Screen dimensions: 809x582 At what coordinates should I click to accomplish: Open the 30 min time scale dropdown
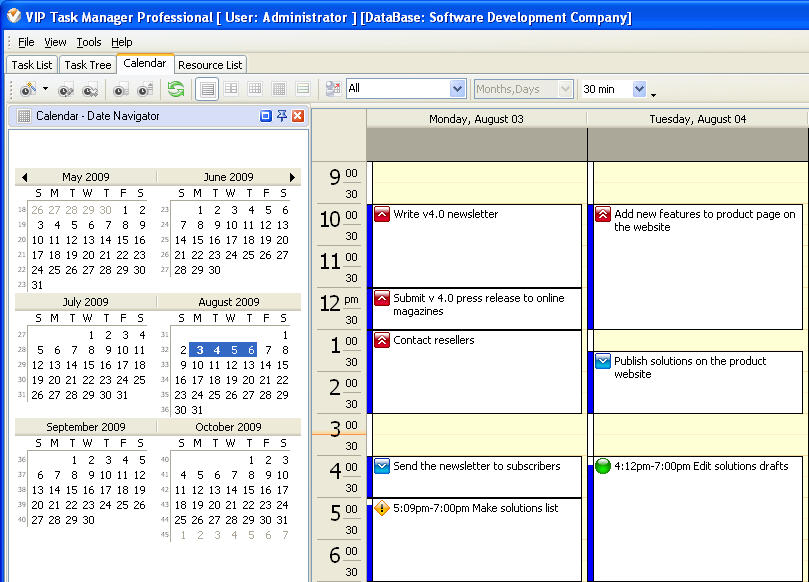coord(639,89)
